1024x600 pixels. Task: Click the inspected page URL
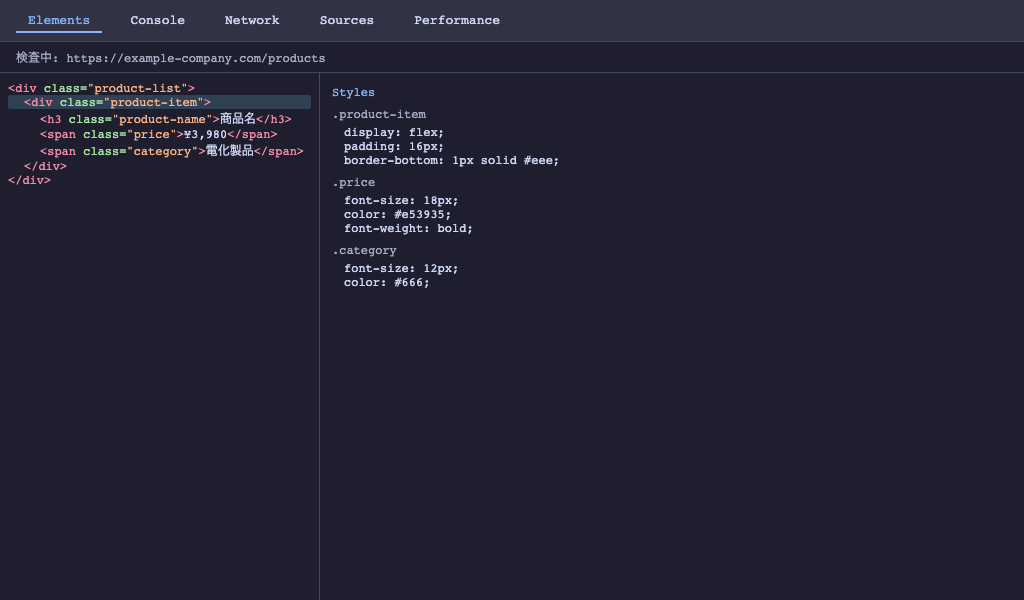[195, 58]
